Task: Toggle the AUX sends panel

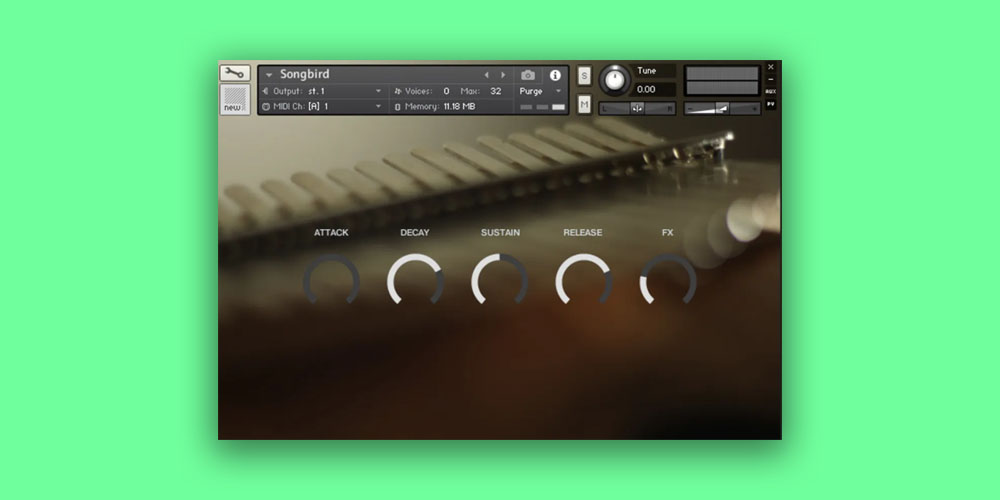Action: pyautogui.click(x=771, y=92)
